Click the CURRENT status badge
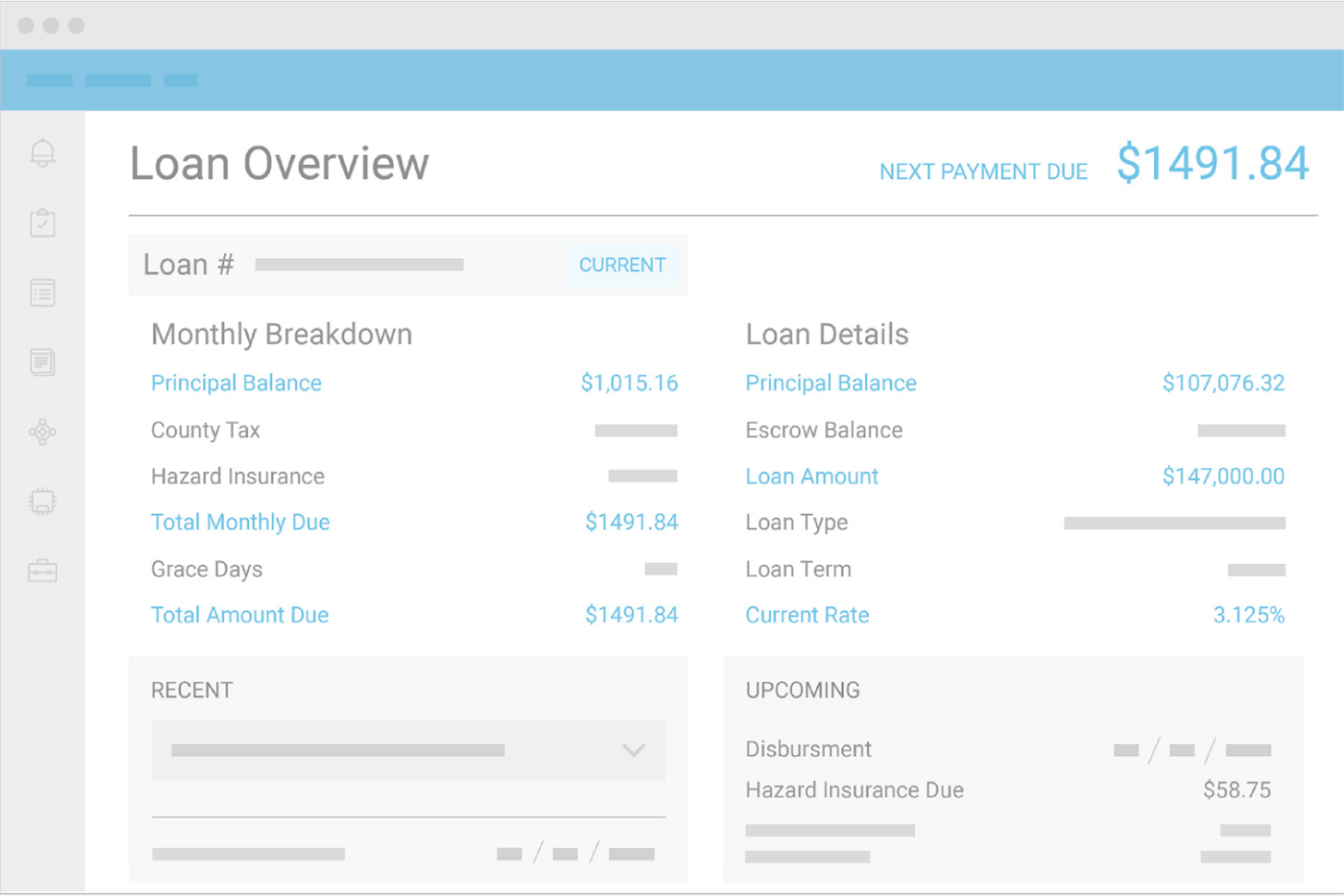 coord(622,264)
